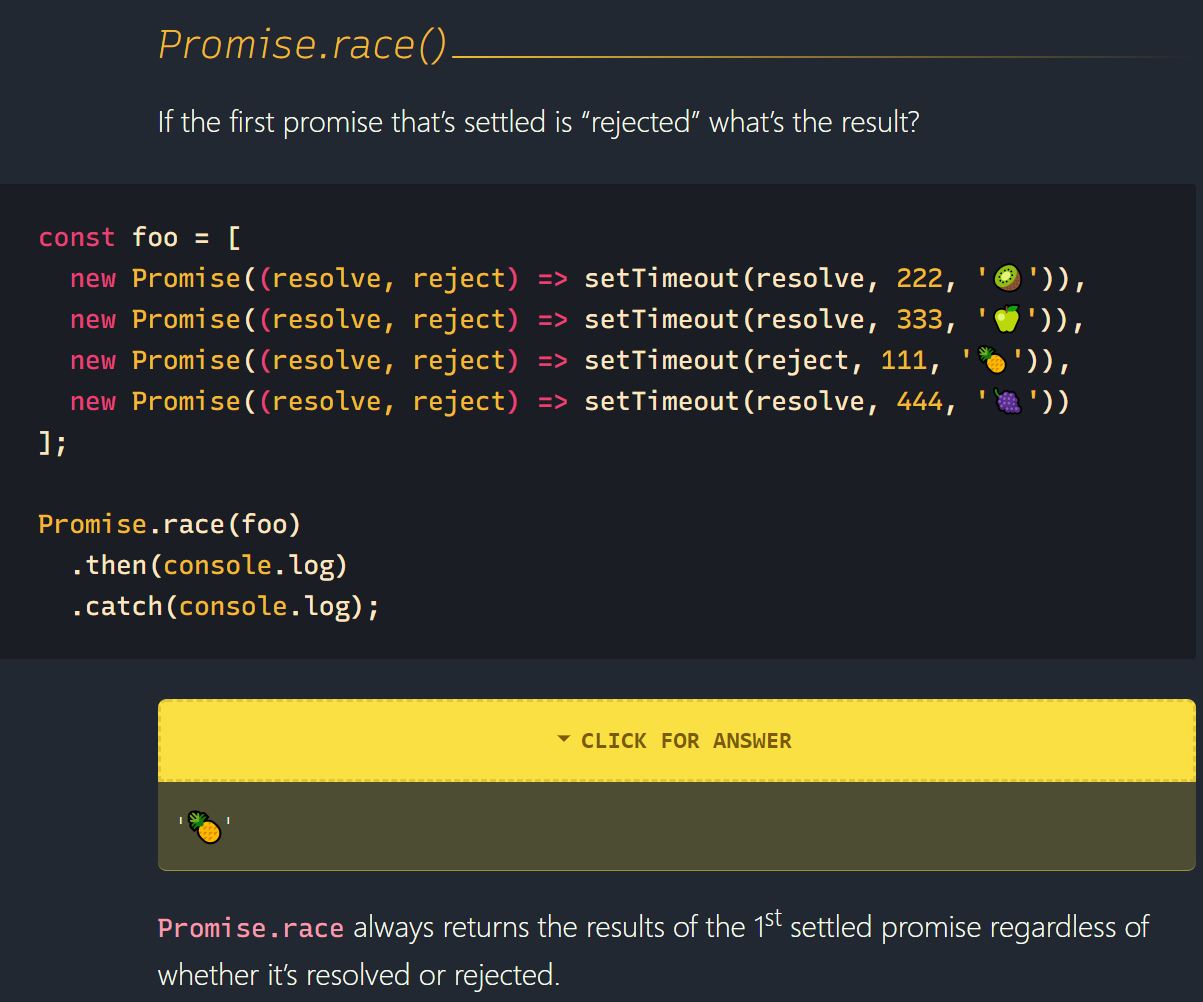The width and height of the screenshot is (1203, 1002).
Task: Click the pineapple emoji in the answer panel
Action: click(205, 827)
